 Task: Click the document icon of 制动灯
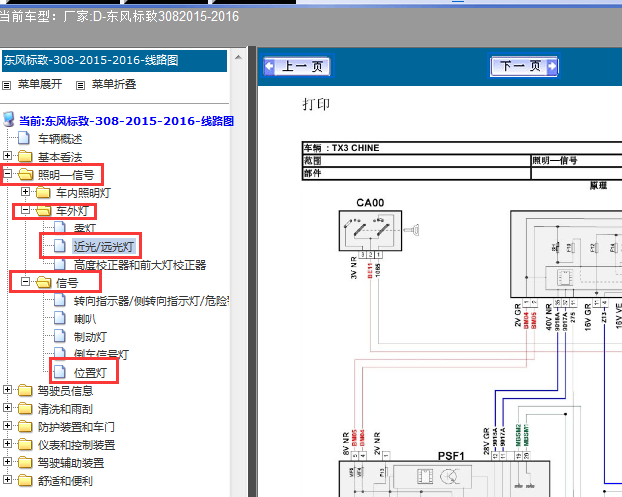pos(60,336)
